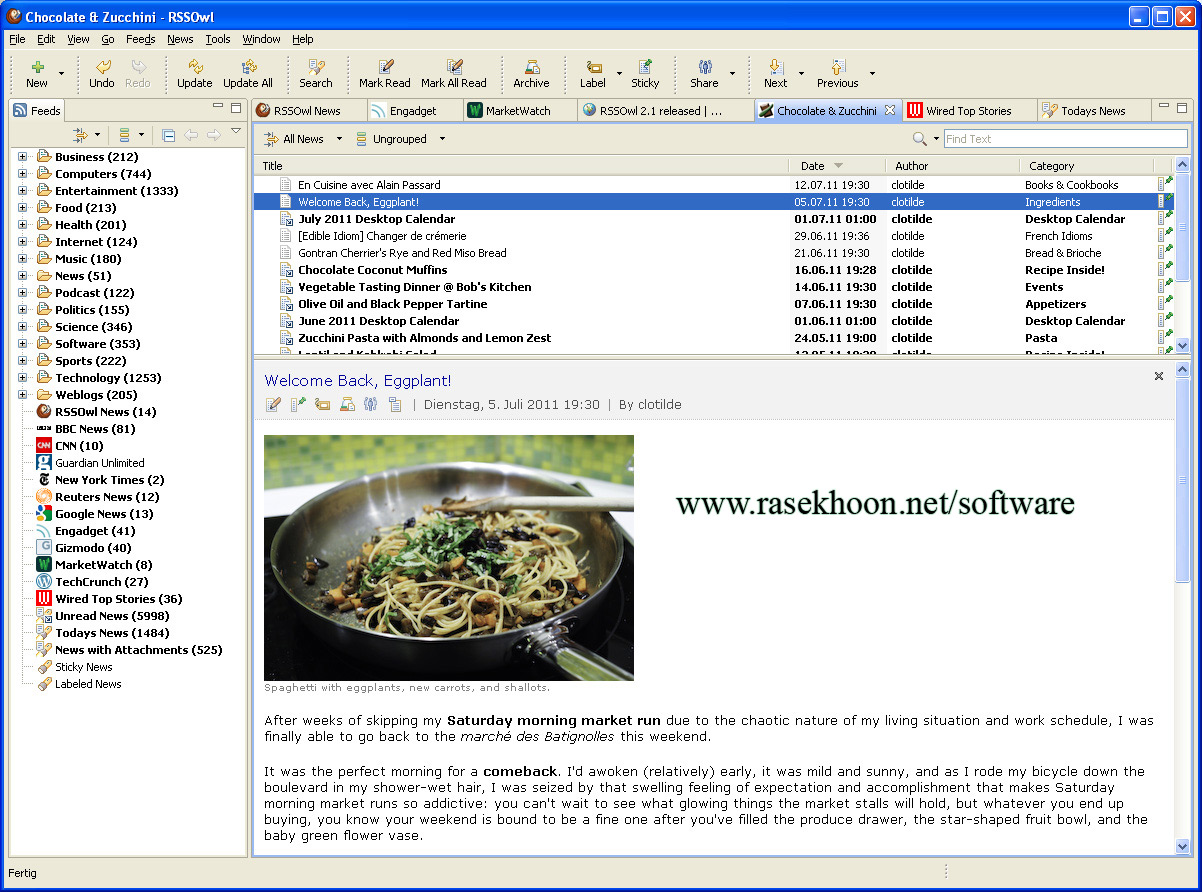Close the article preview with X

[1159, 376]
